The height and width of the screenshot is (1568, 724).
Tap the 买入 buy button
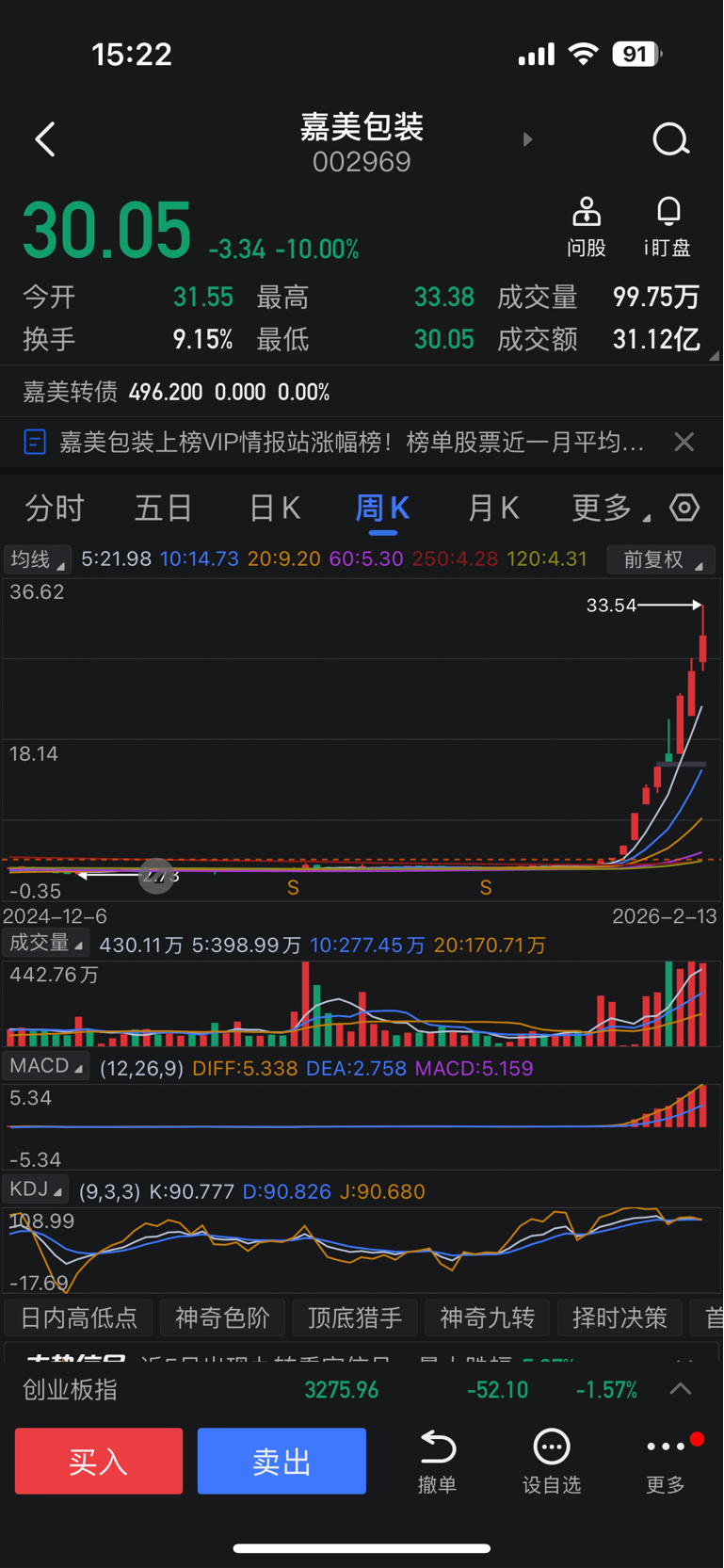[x=99, y=1461]
